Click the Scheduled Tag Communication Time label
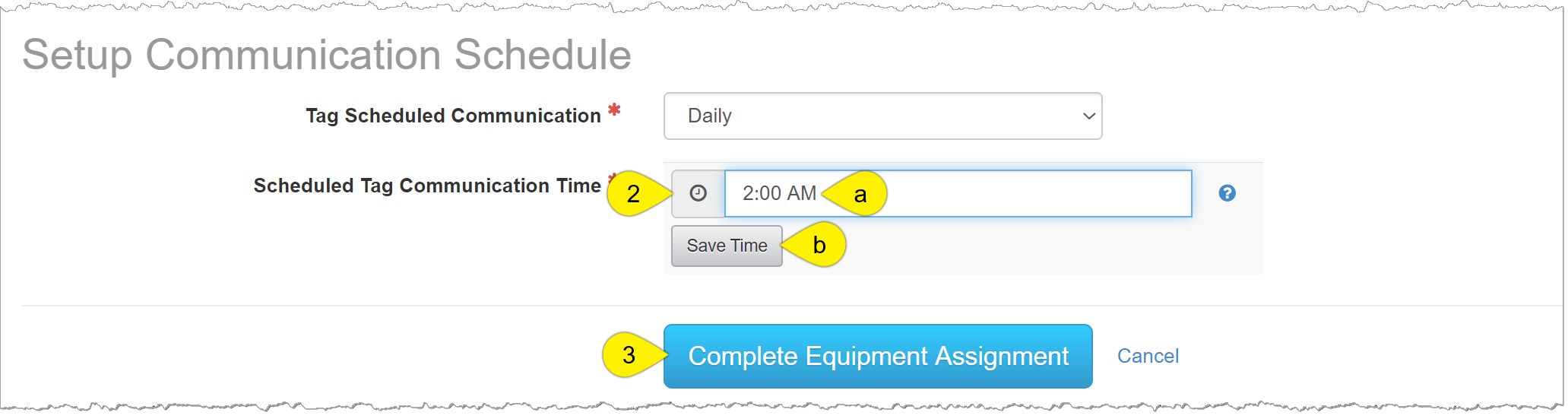 tap(426, 186)
